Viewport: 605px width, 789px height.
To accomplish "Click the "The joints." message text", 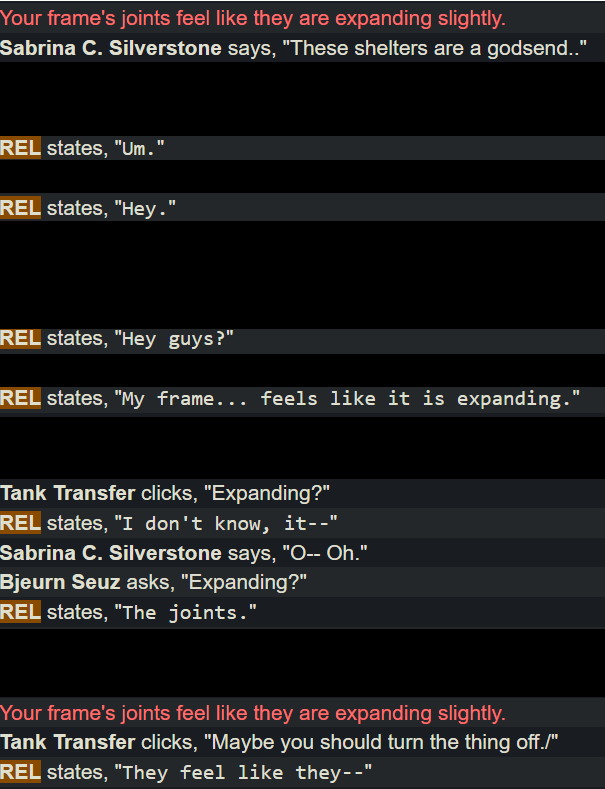I will point(186,612).
